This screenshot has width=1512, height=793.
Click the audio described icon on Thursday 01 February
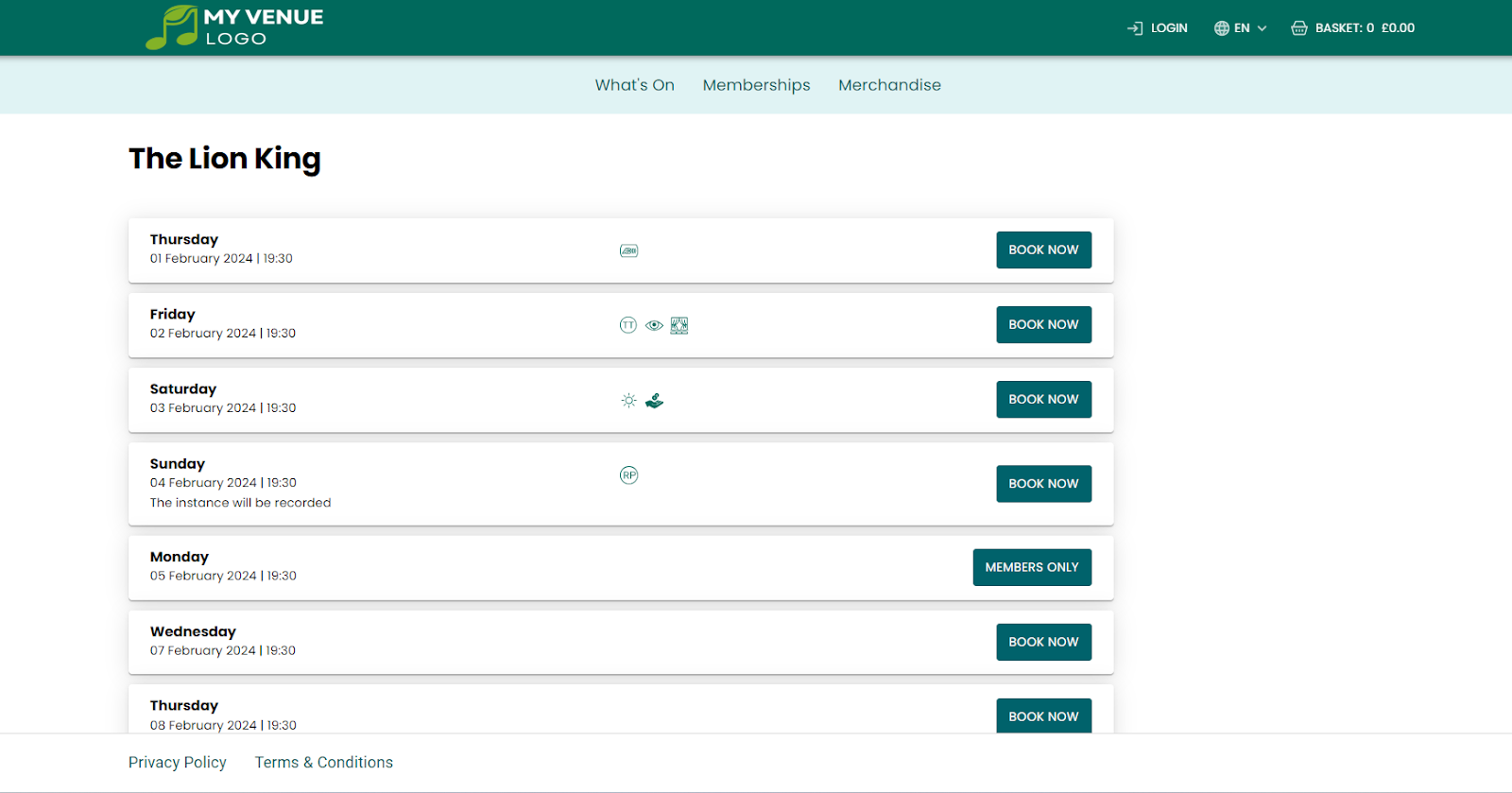[x=628, y=250]
